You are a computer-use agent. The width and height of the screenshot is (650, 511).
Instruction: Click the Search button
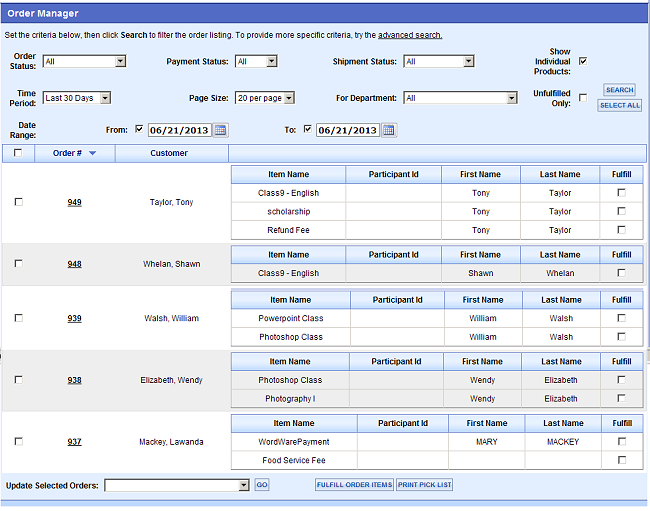pos(619,90)
